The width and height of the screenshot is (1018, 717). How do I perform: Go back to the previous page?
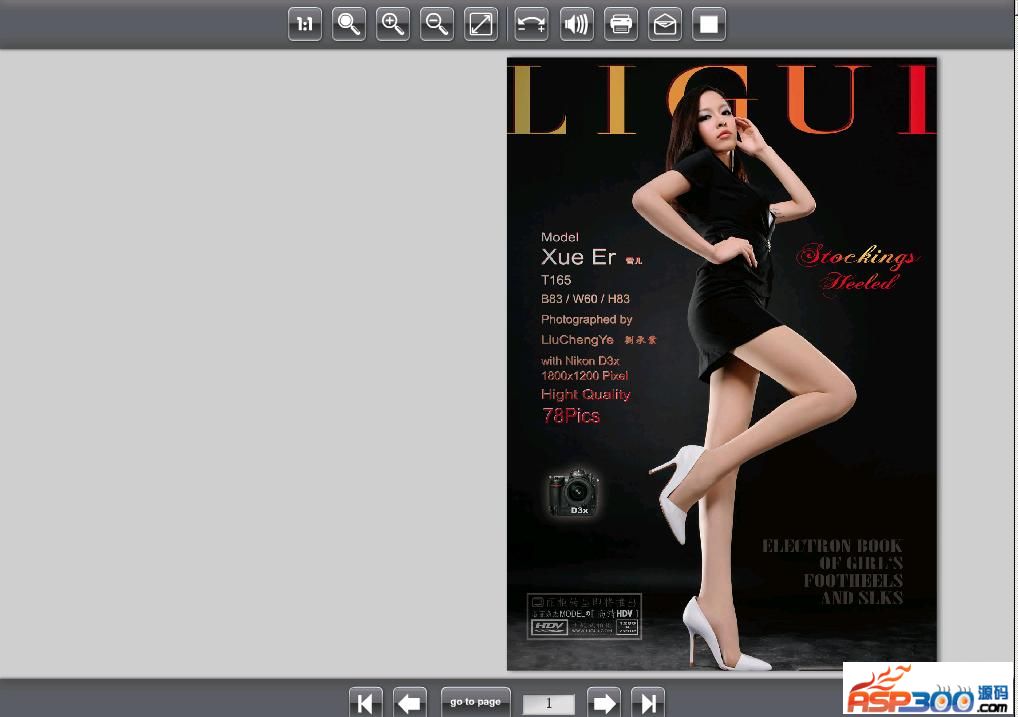[x=410, y=703]
